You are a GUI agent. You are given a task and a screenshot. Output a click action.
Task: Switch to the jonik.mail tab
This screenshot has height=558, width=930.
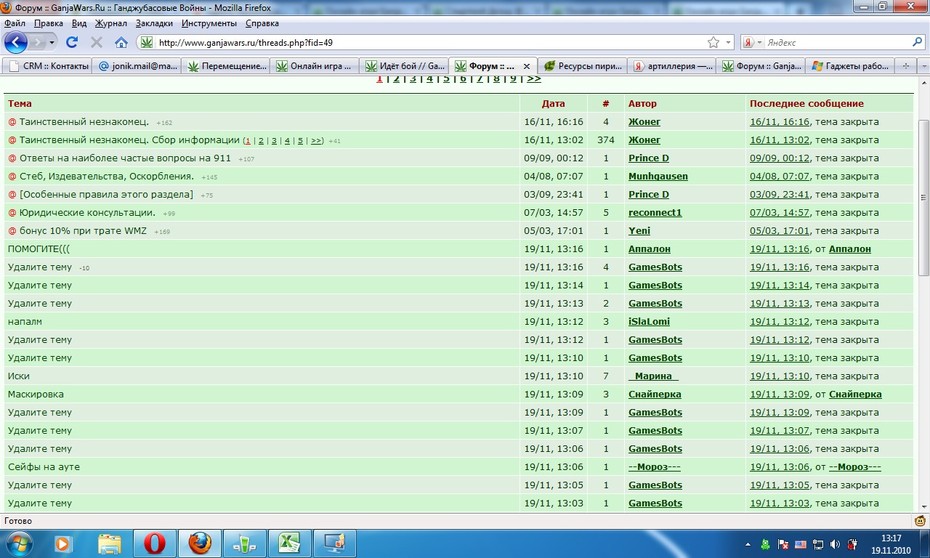pos(137,66)
